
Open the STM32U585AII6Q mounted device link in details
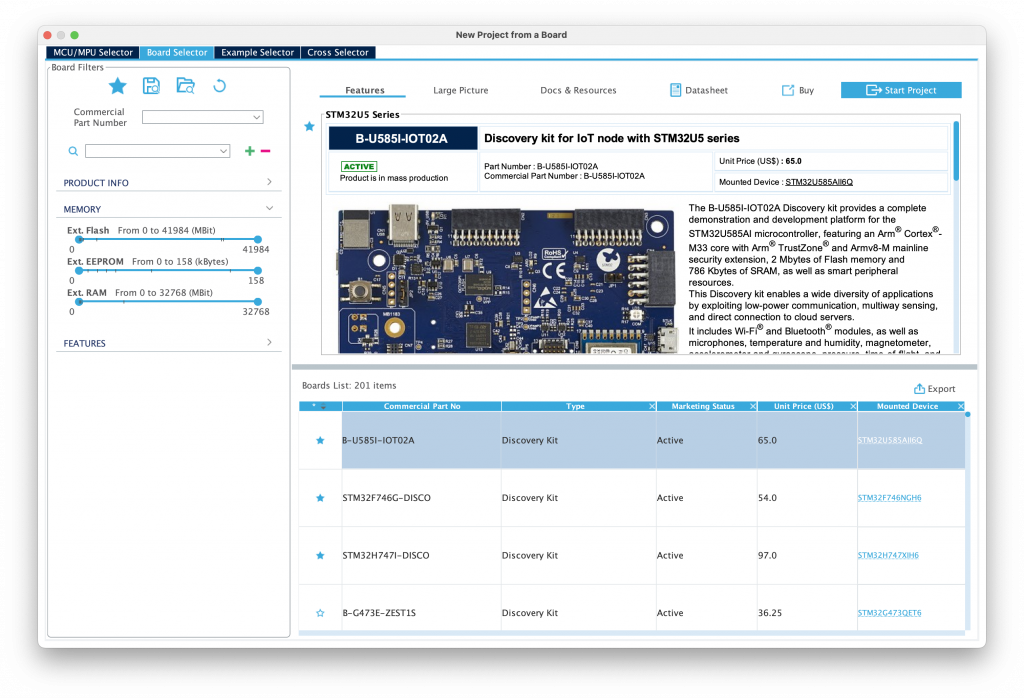(819, 182)
